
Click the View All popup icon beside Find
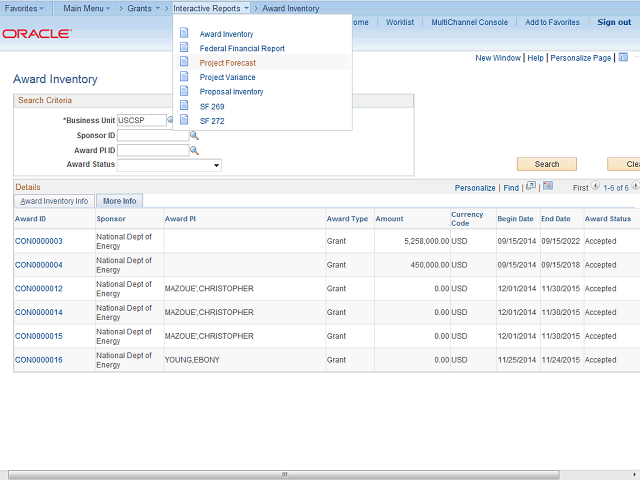532,186
